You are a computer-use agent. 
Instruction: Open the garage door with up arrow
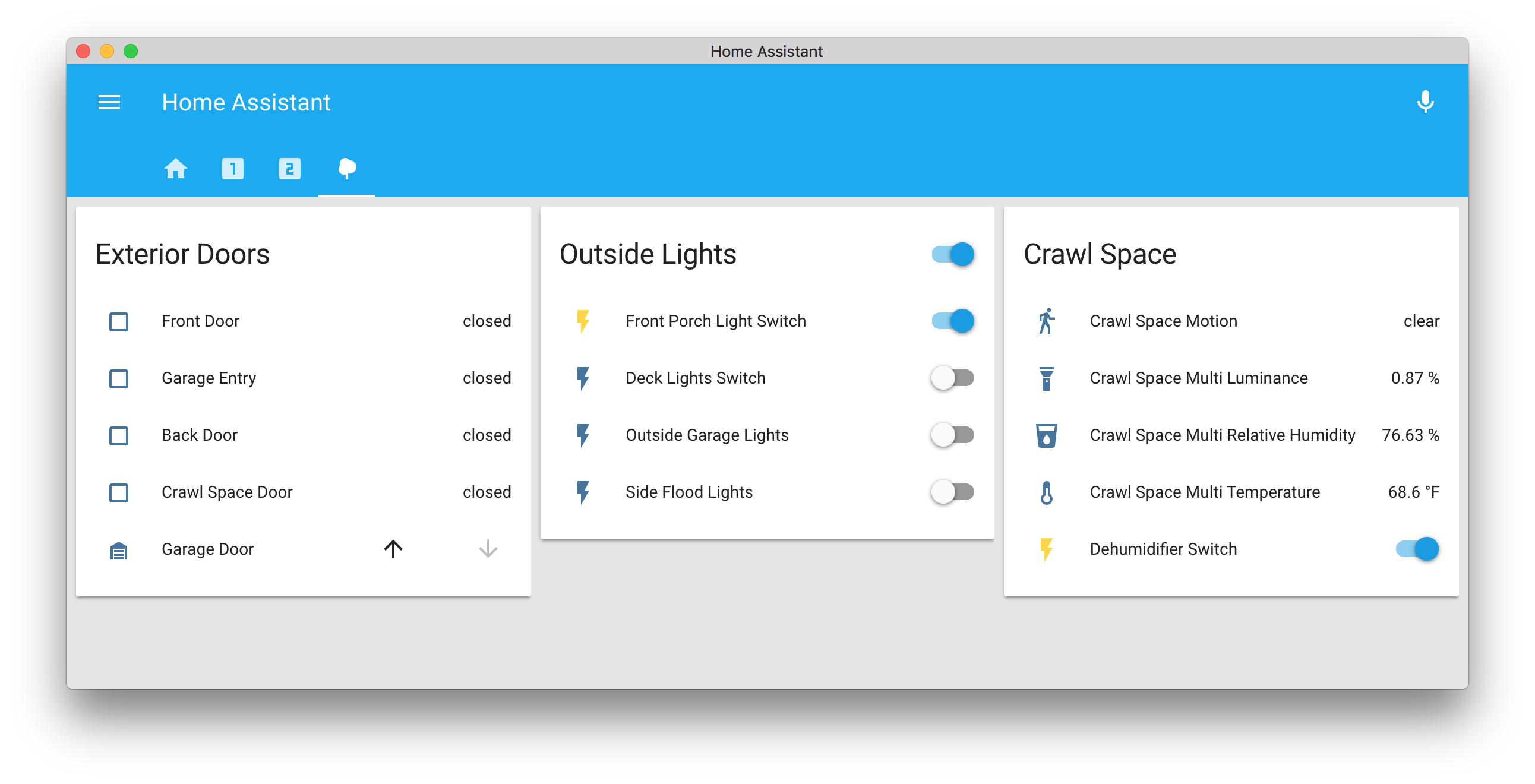393,549
